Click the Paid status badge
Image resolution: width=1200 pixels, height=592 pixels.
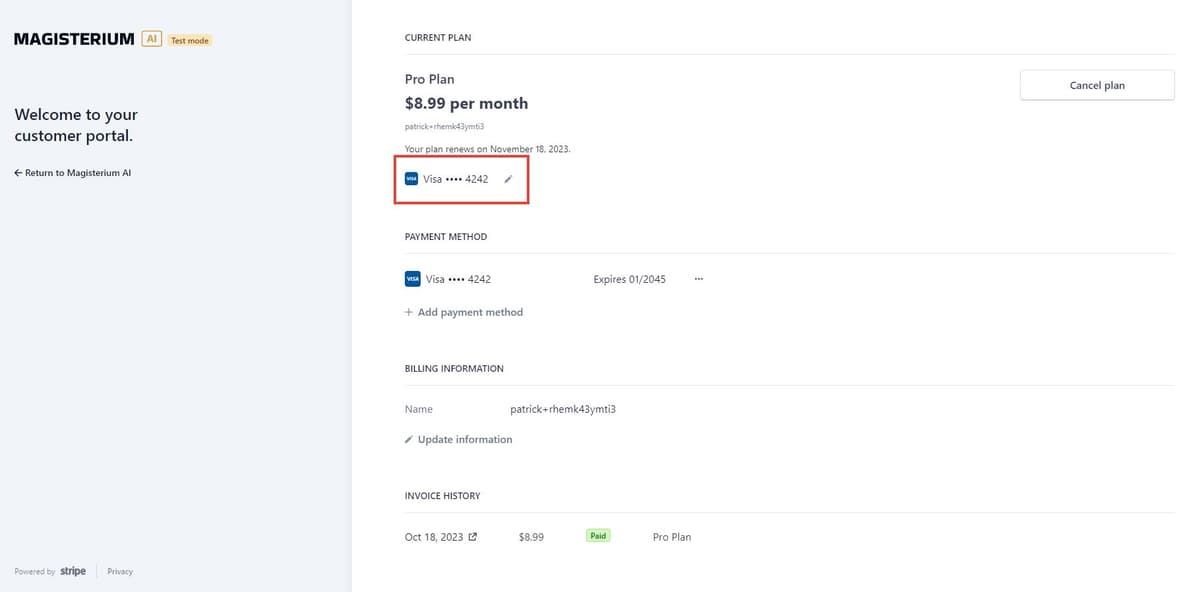click(x=597, y=535)
